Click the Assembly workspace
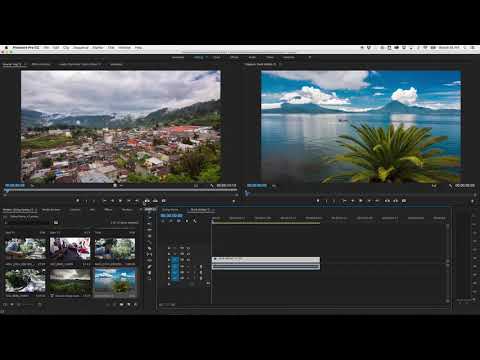 coord(178,57)
